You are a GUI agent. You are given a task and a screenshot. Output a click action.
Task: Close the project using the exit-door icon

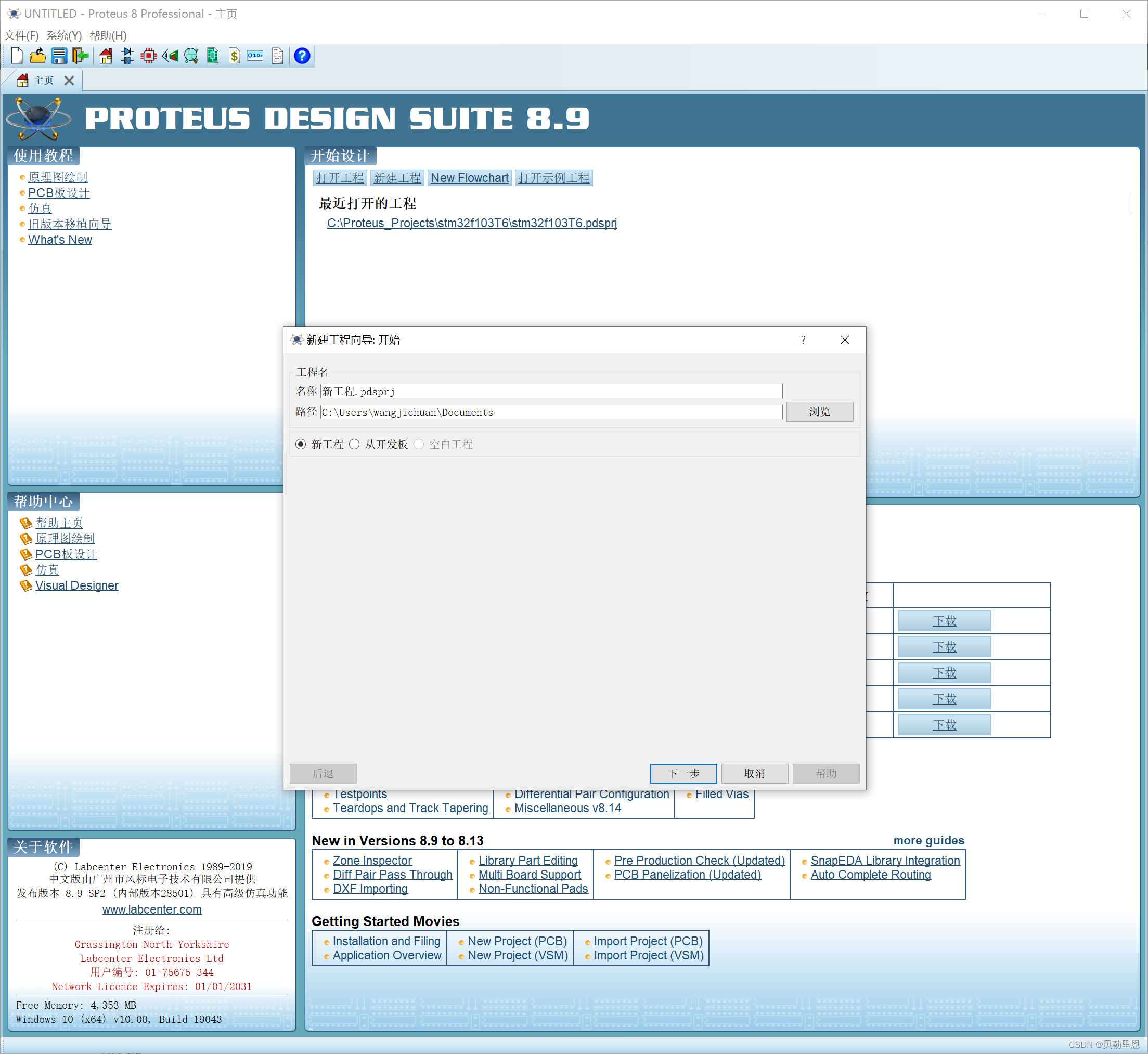point(81,55)
